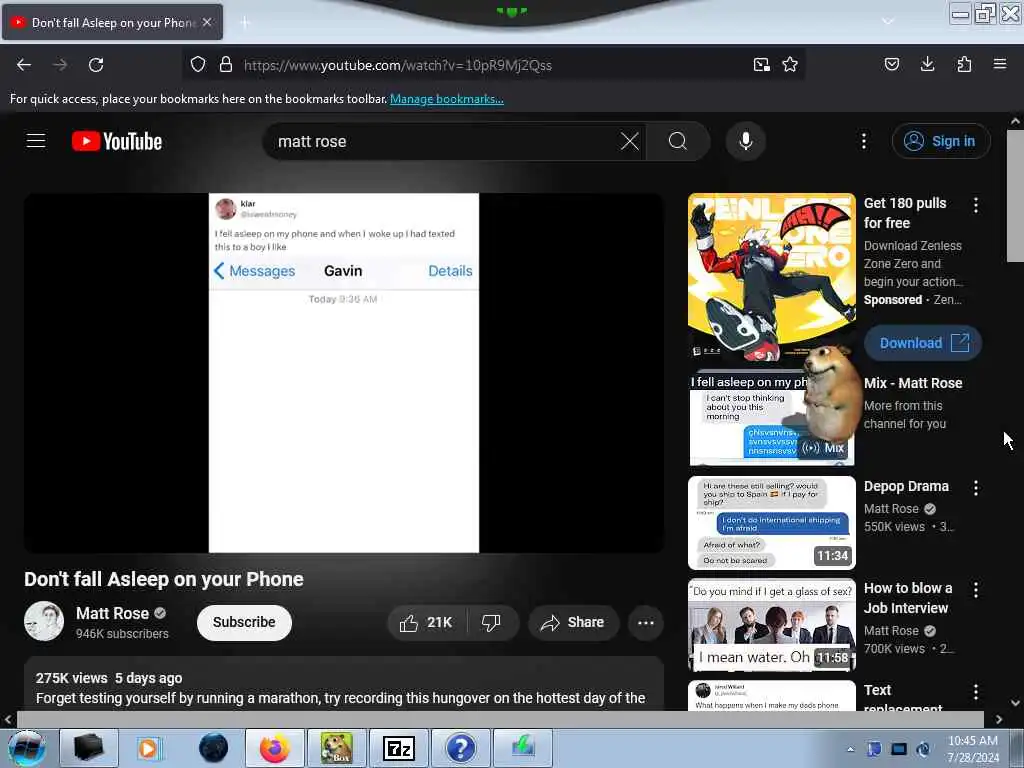Open the Depop Drama video thumbnail
Image resolution: width=1024 pixels, height=768 pixels.
(x=771, y=522)
